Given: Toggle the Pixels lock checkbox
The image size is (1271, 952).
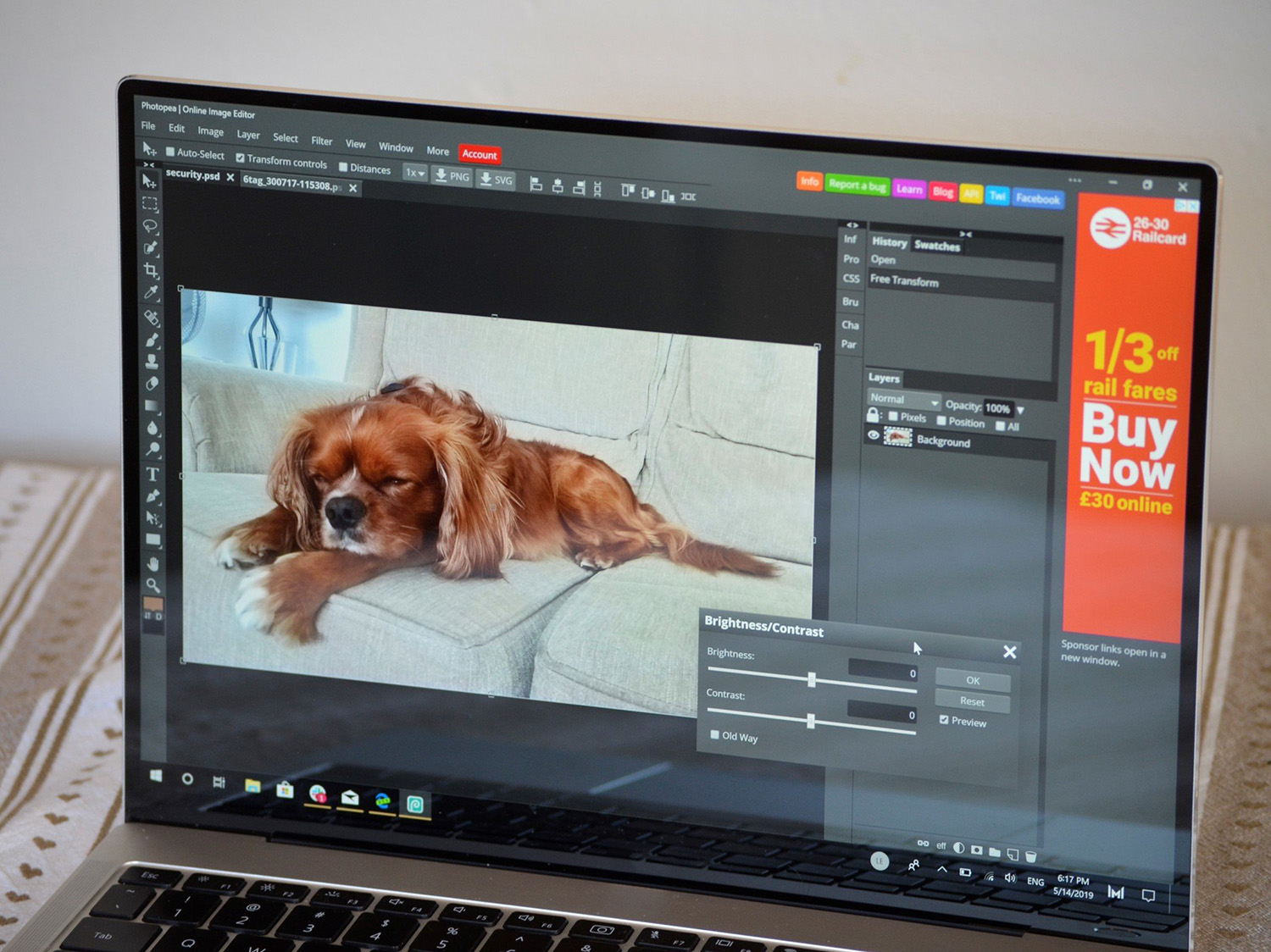Looking at the screenshot, I should pyautogui.click(x=893, y=416).
